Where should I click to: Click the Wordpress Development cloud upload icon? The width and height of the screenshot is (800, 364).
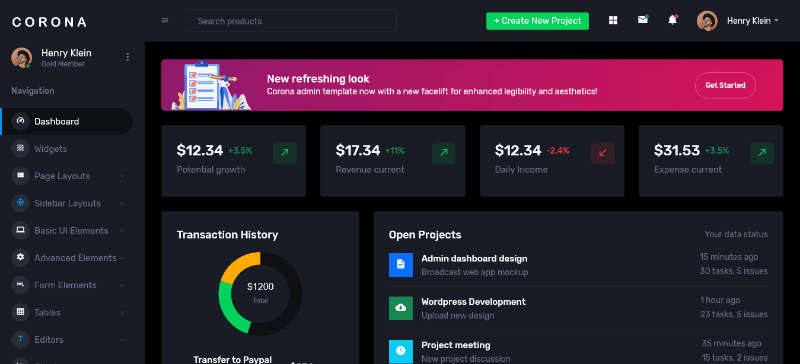(x=401, y=308)
